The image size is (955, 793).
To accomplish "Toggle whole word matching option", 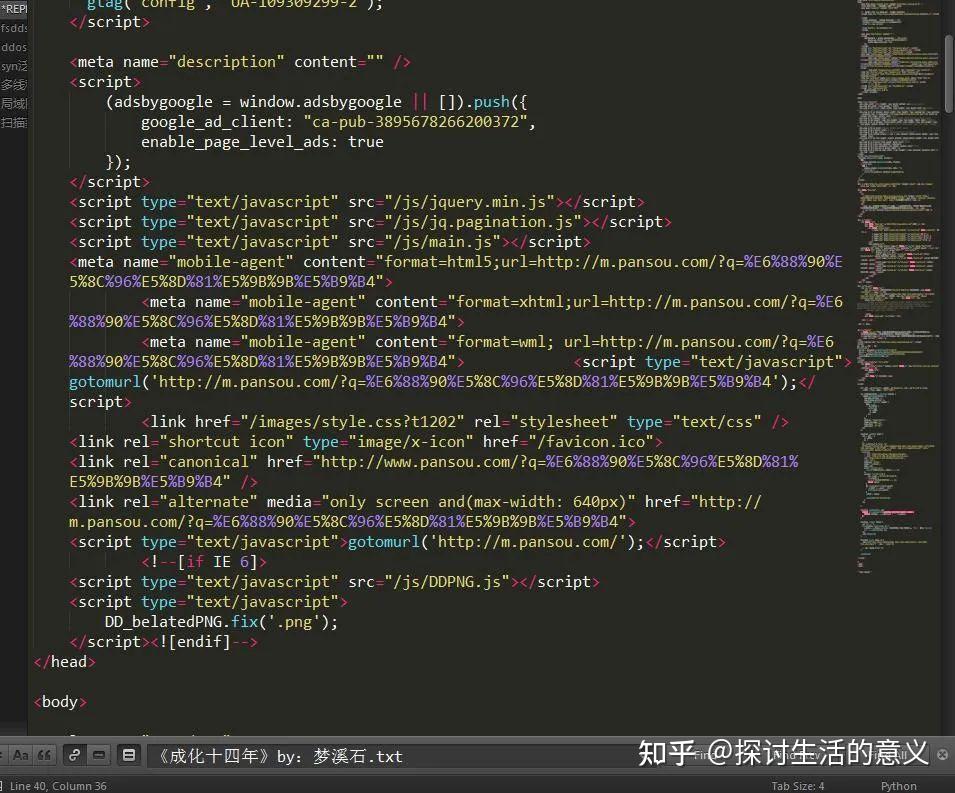I will (44, 755).
